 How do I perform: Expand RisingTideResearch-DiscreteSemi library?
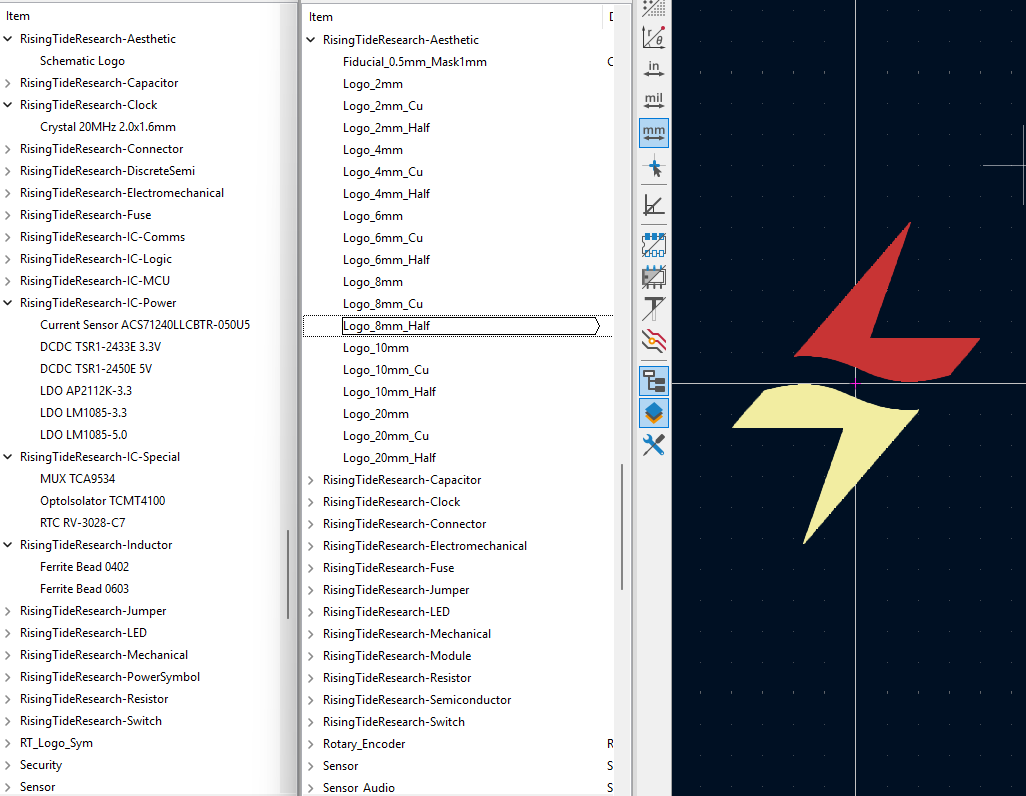[x=8, y=171]
